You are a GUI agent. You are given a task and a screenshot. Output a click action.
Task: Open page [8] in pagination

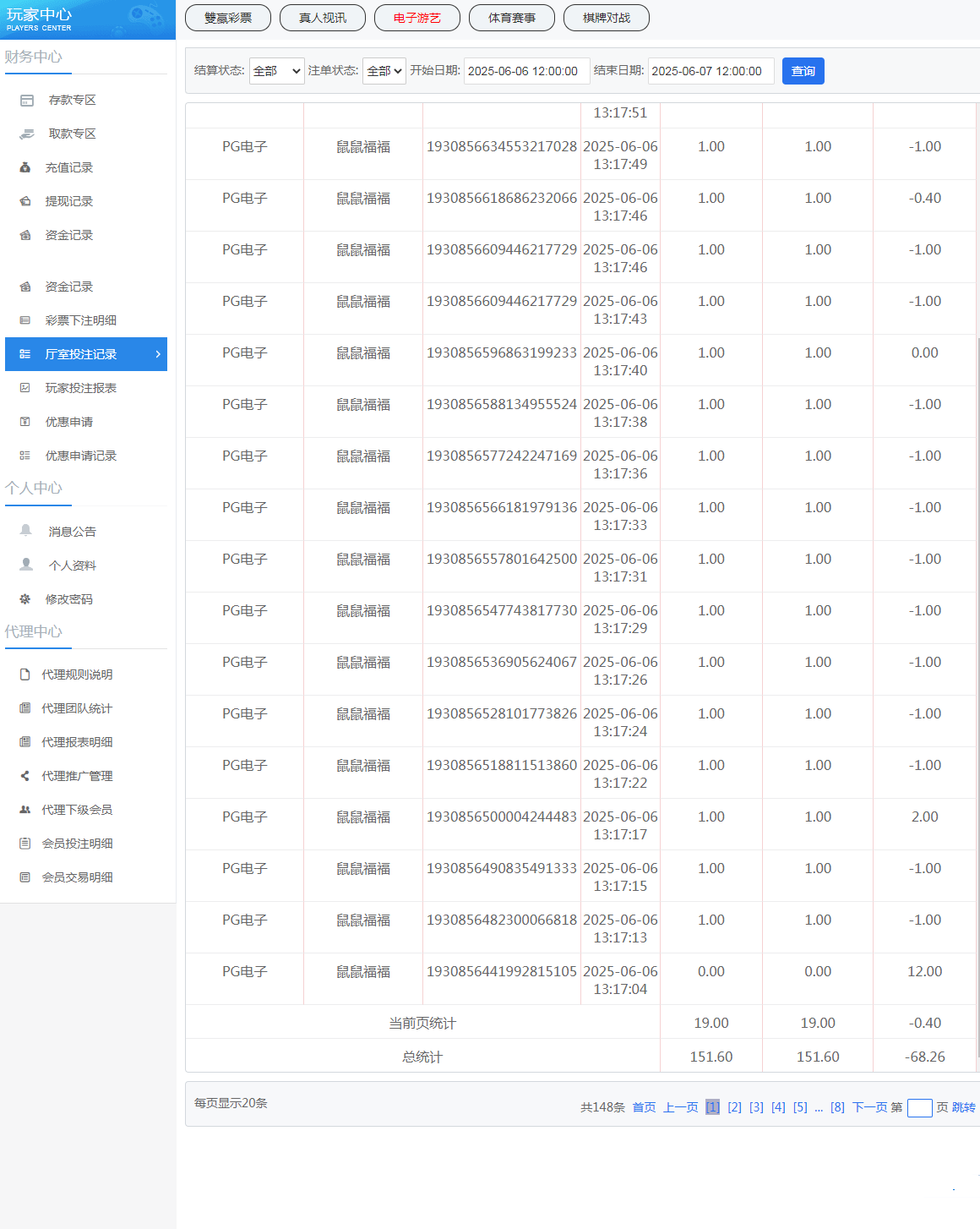(837, 1107)
